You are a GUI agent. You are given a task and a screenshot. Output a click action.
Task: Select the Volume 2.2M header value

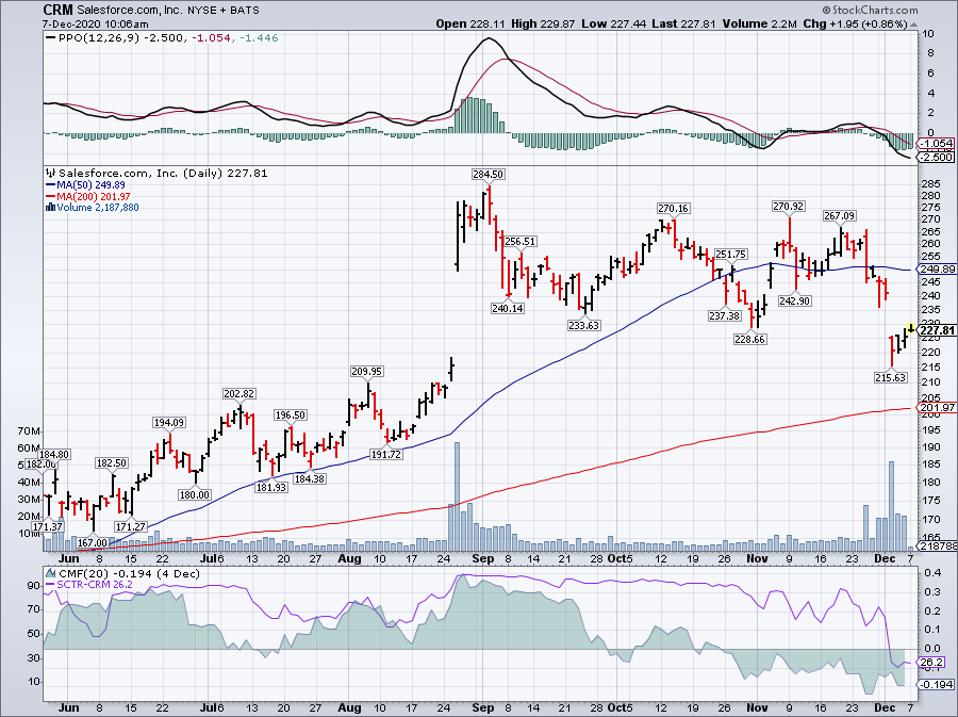tap(760, 24)
